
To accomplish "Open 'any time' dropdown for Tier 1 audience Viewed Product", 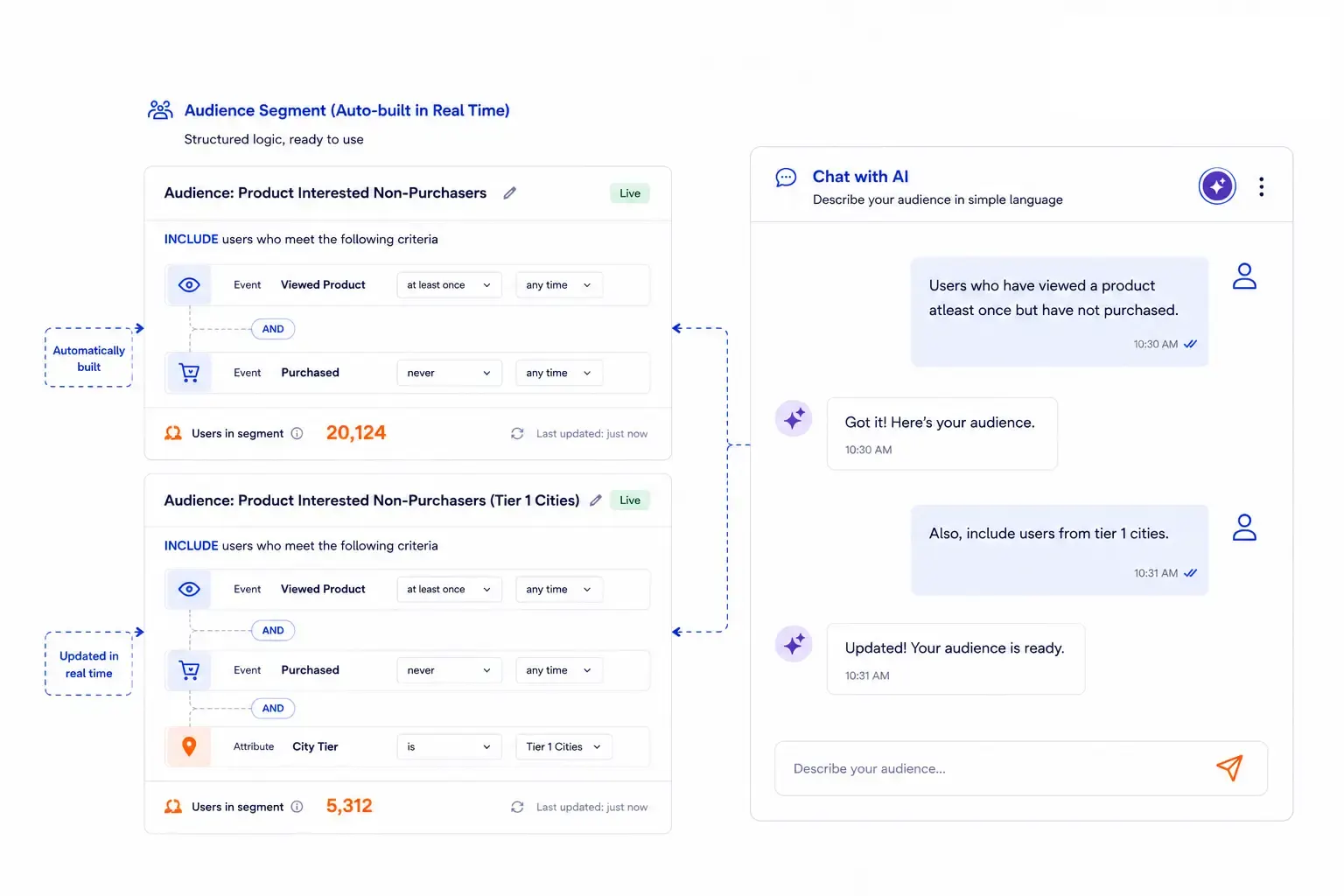I will pyautogui.click(x=559, y=590).
